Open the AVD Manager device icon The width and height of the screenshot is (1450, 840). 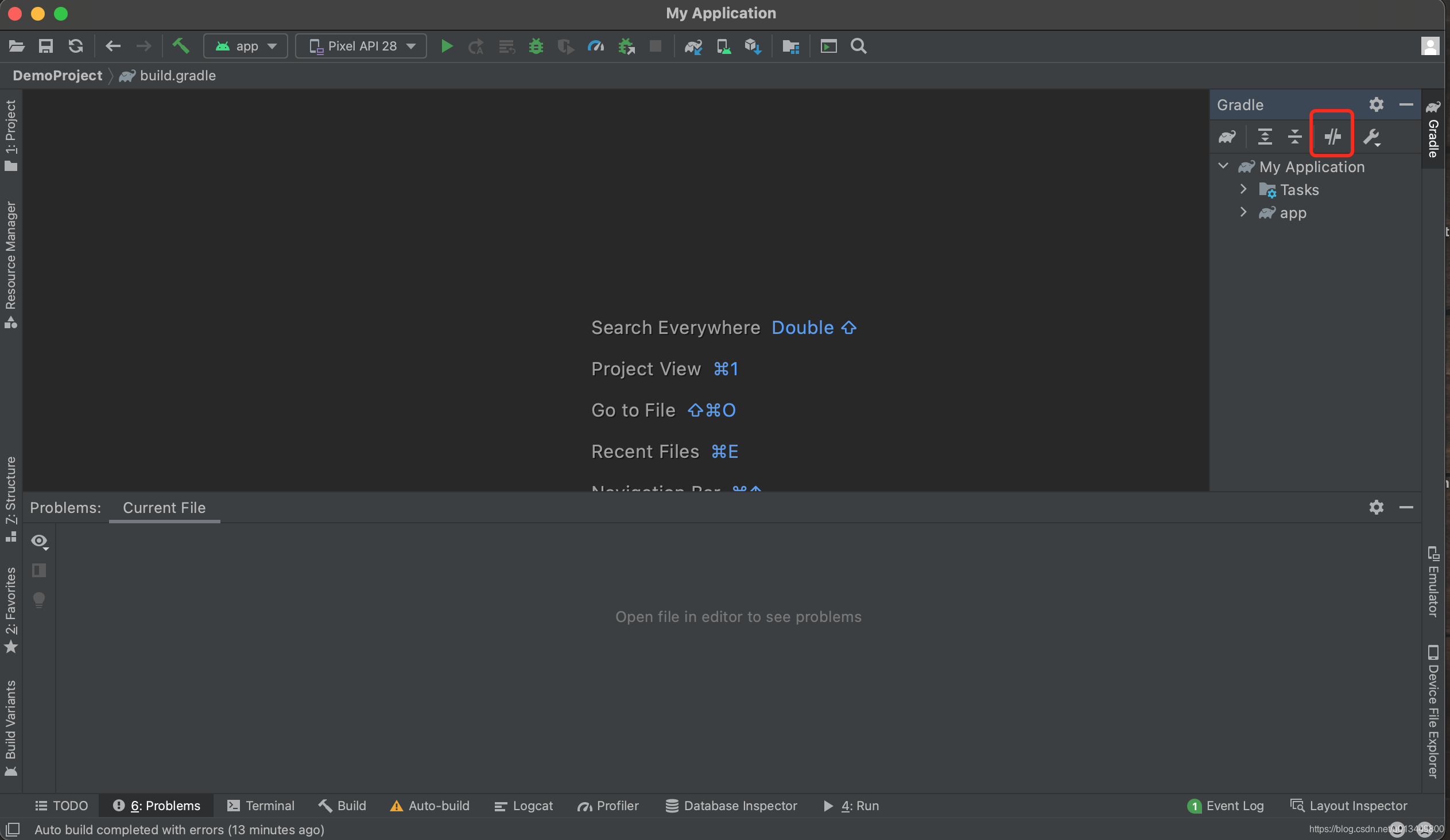click(724, 46)
